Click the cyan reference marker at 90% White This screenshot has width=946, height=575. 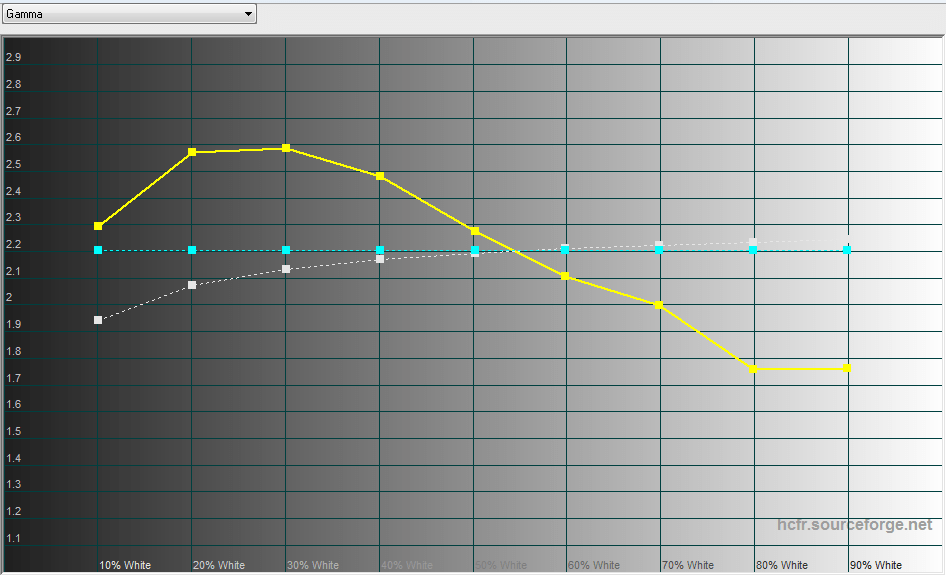848,250
